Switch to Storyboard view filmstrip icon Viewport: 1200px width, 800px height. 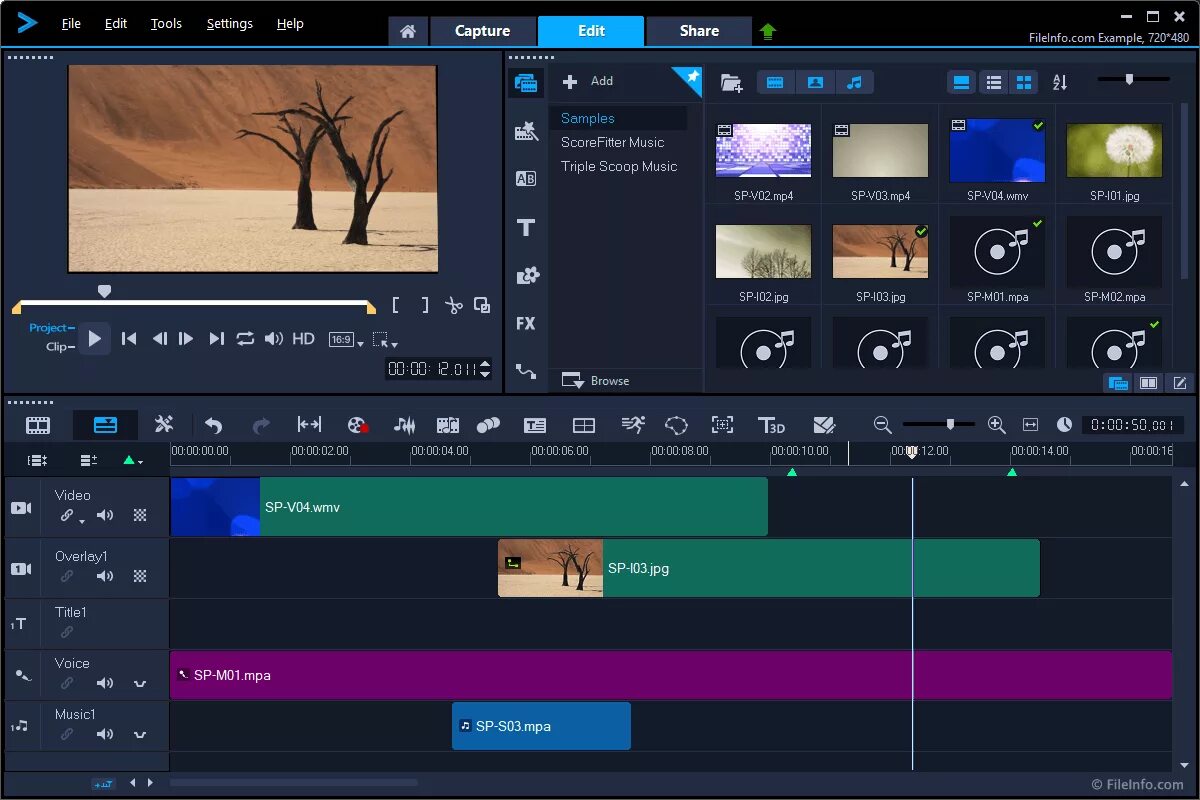pyautogui.click(x=38, y=425)
